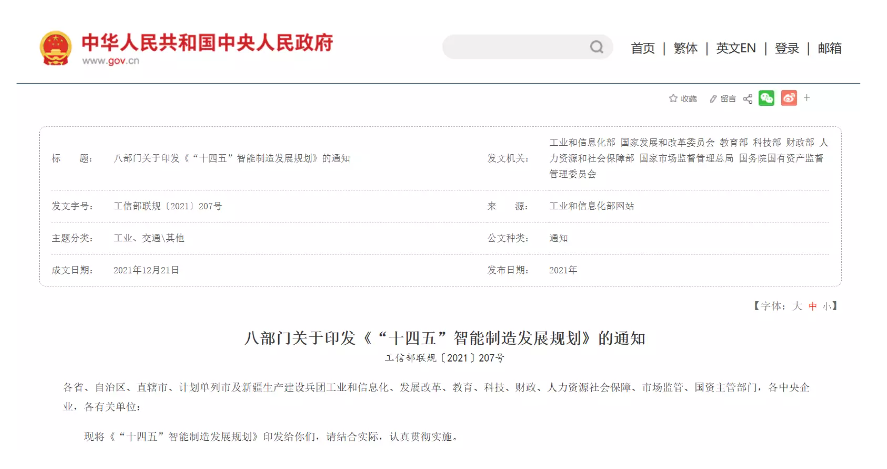Click the article headline 八部门关于印发 notice
This screenshot has height=469, width=887.
point(445,336)
